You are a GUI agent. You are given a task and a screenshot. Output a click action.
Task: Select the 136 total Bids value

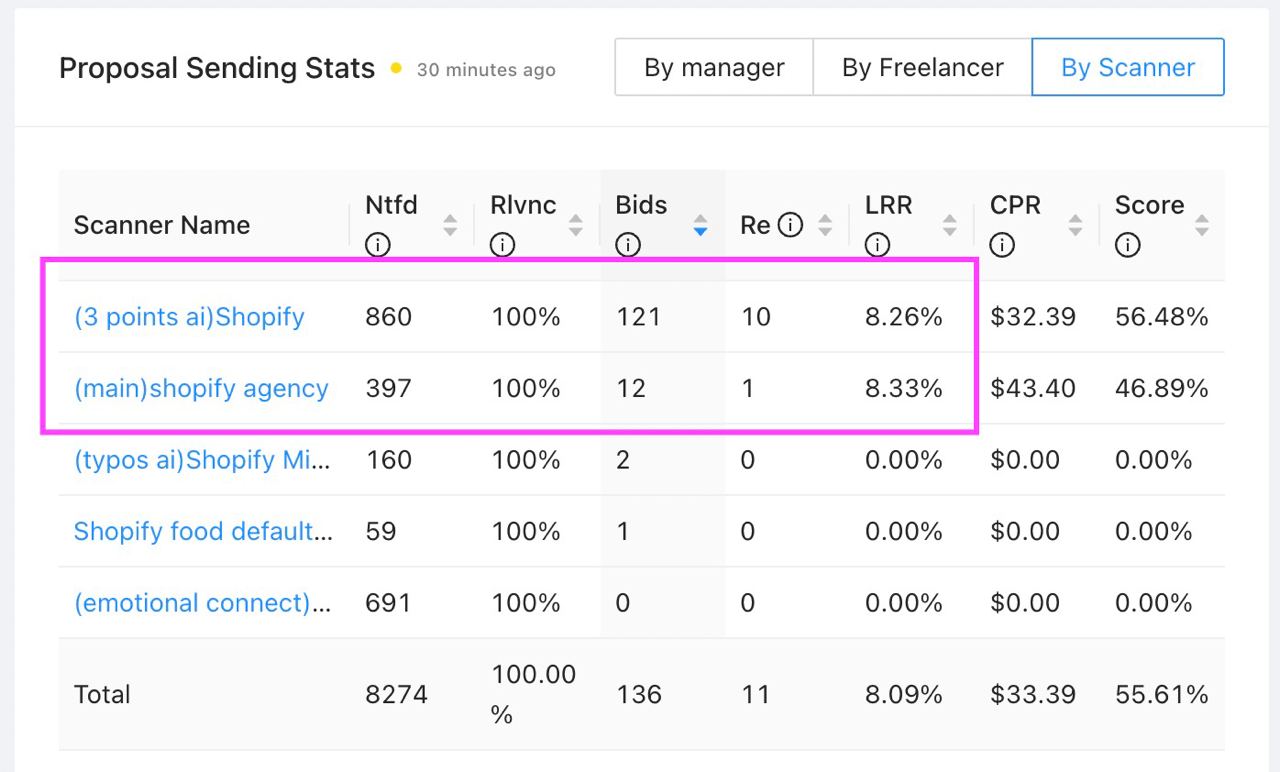coord(638,694)
